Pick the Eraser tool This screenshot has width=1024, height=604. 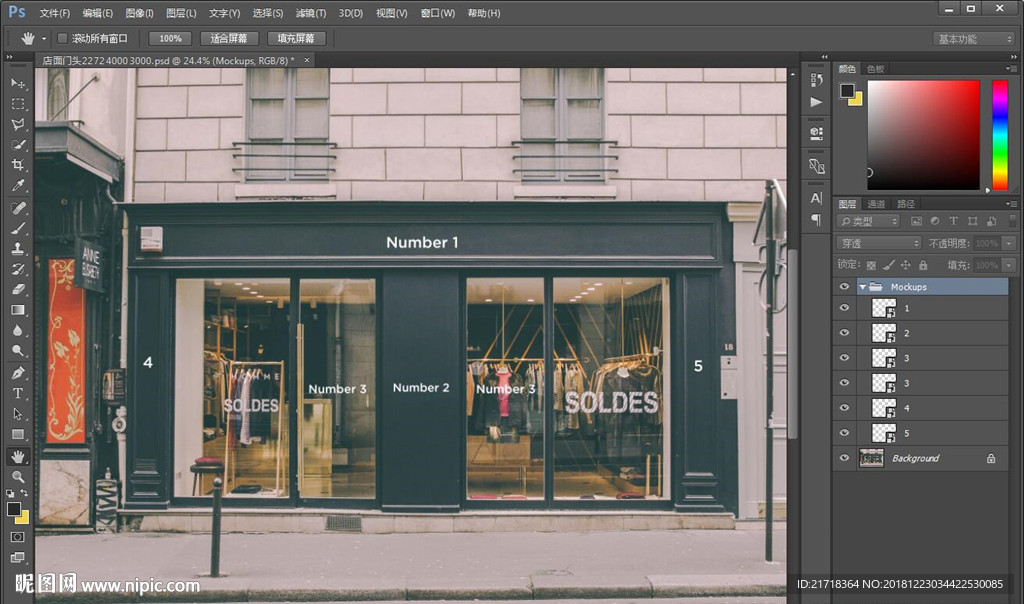[x=18, y=289]
